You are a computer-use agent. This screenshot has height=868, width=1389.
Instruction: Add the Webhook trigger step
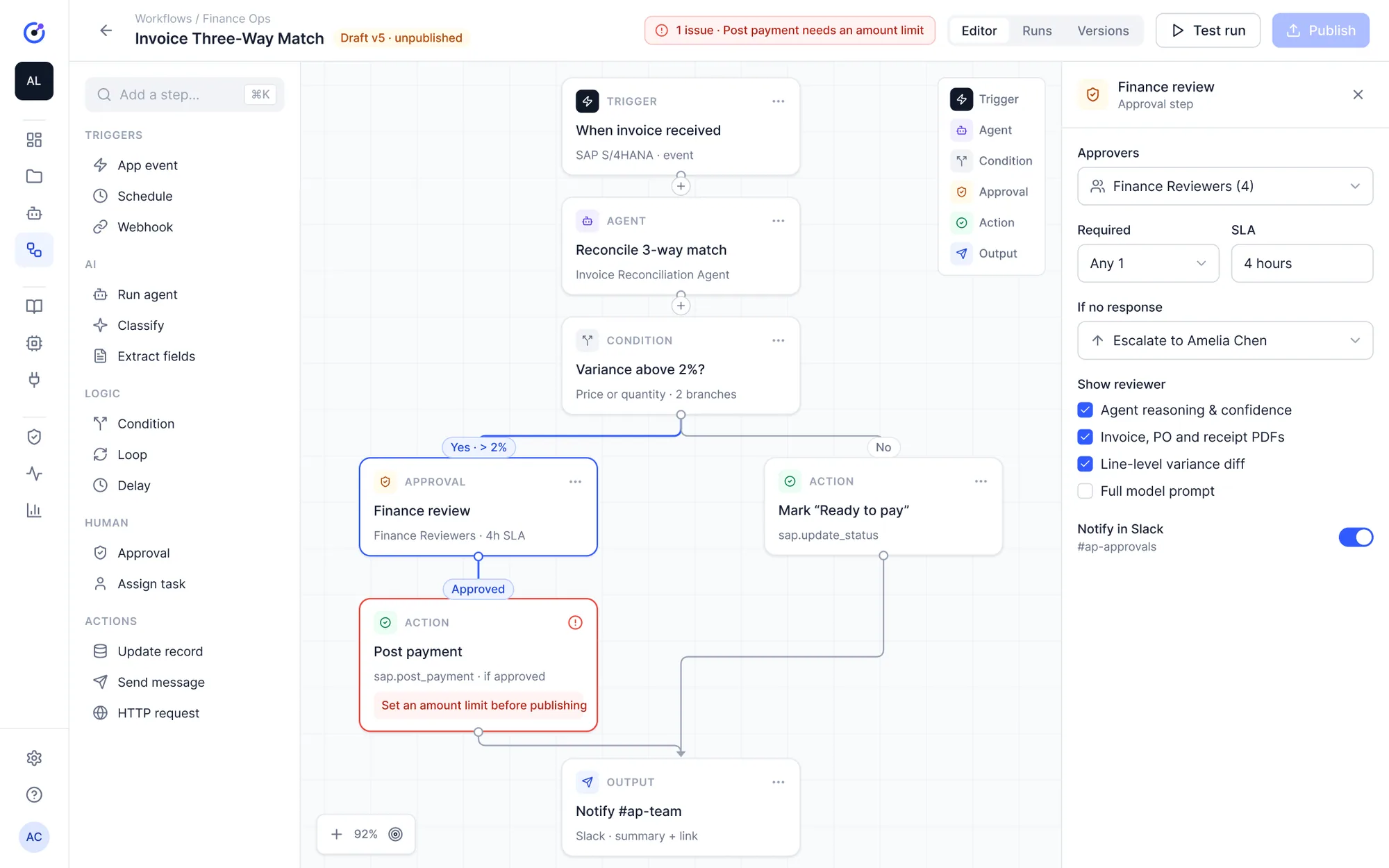click(x=145, y=227)
